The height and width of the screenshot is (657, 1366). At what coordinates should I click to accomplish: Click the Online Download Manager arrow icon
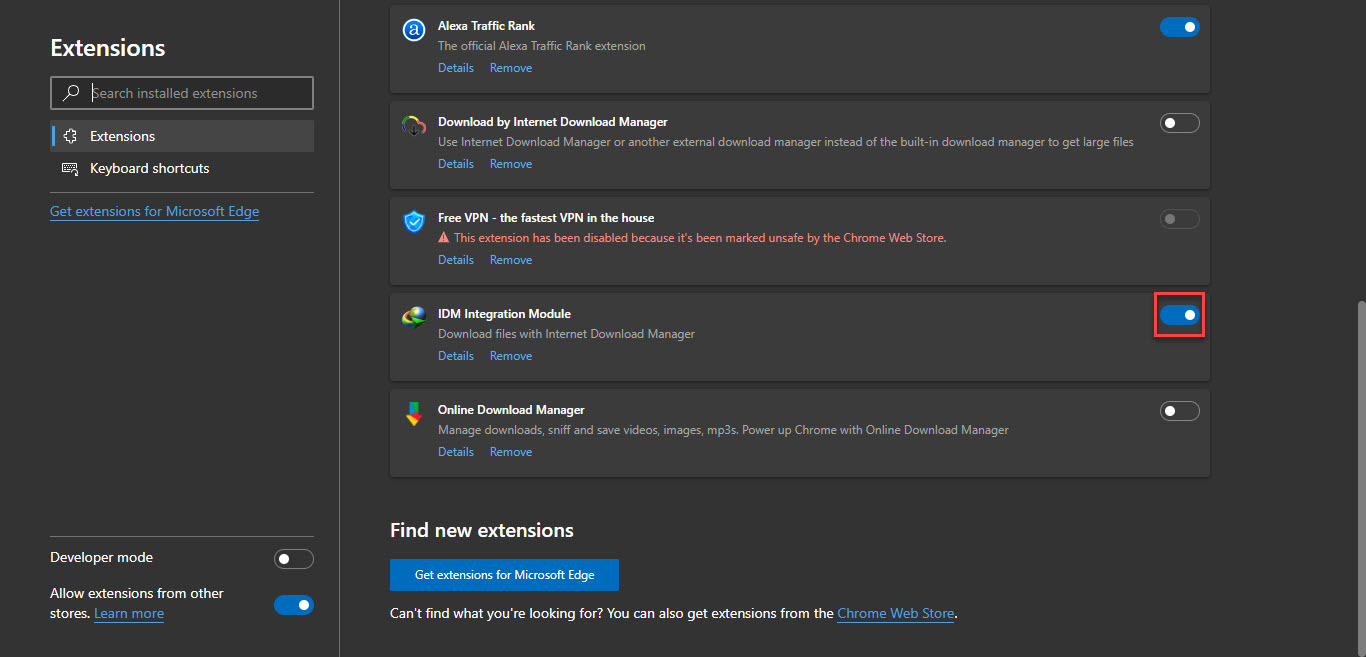pos(413,414)
